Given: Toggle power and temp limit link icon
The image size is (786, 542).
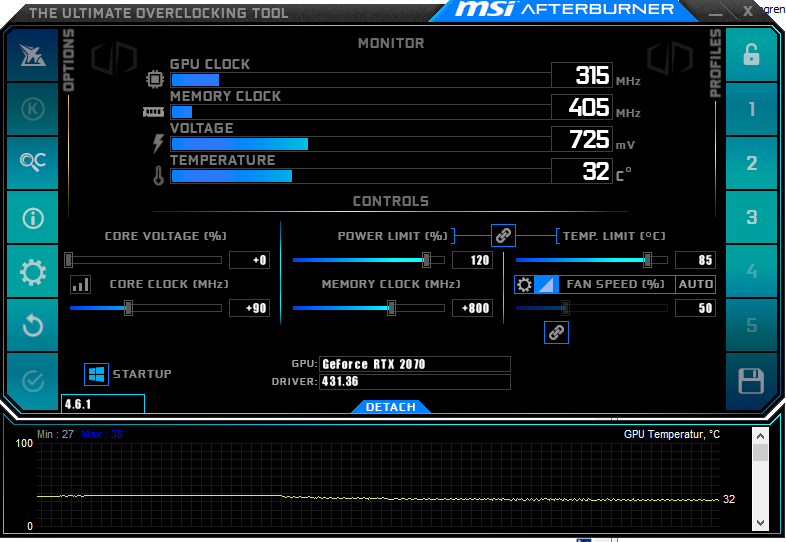Looking at the screenshot, I should [x=503, y=235].
